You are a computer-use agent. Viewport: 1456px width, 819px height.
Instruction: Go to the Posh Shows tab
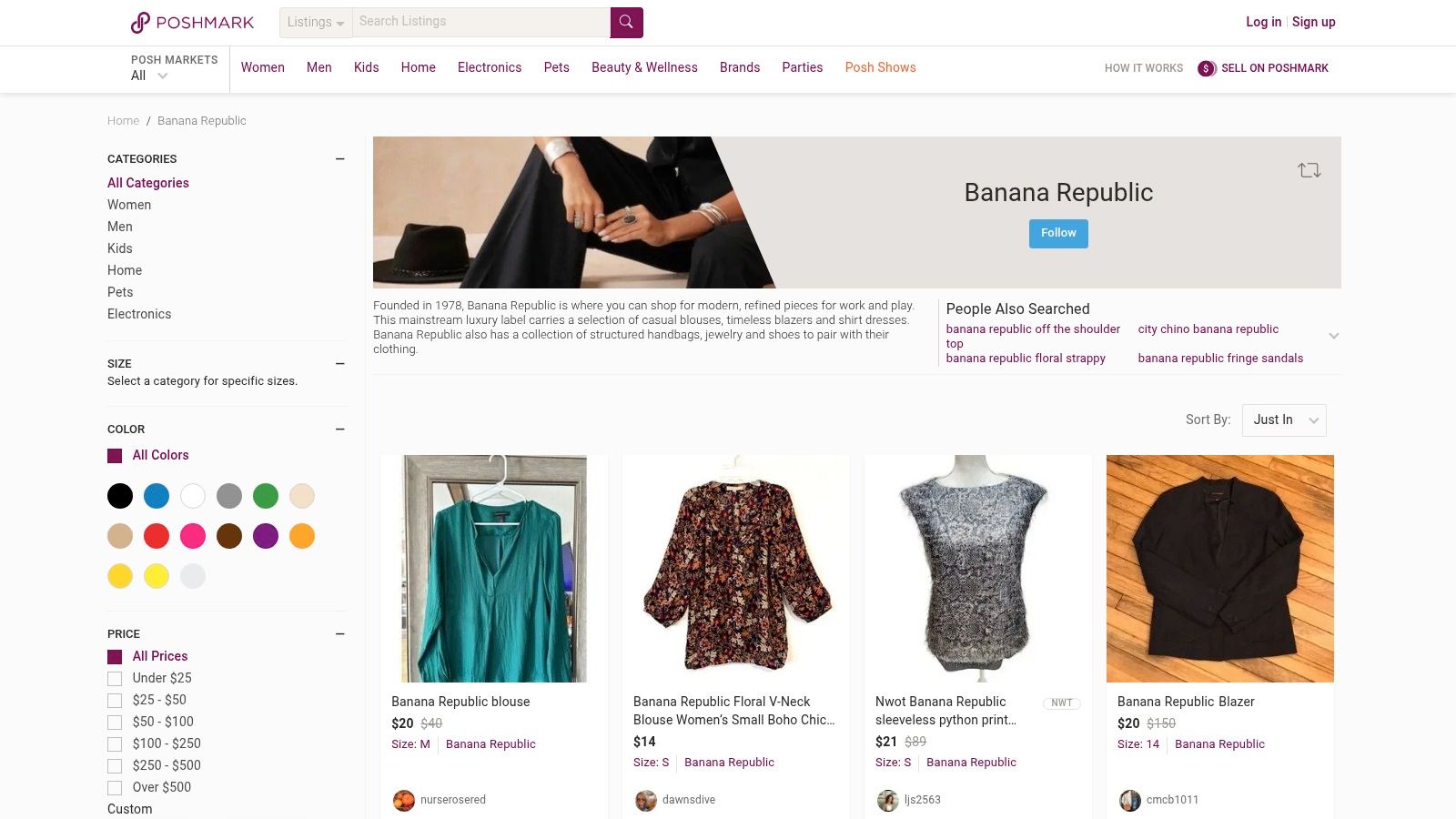coord(880,67)
